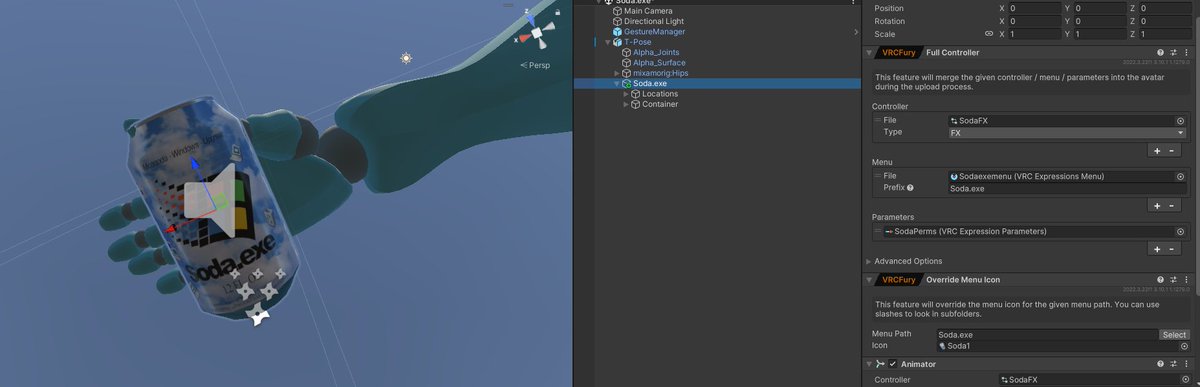Viewport: 1200px width, 387px height.
Task: Open object picker for SodaPerms parameters
Action: pyautogui.click(x=1180, y=231)
